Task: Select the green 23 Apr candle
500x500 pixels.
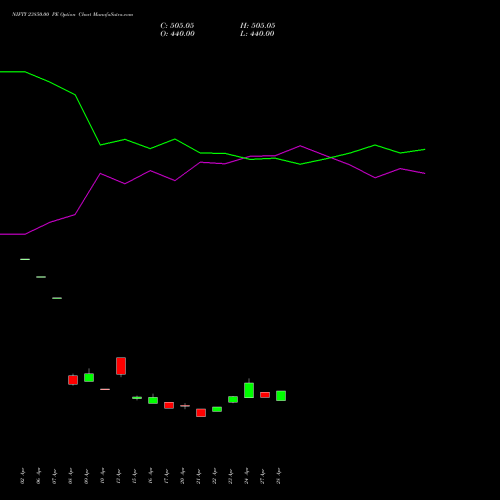Action: coord(233,399)
